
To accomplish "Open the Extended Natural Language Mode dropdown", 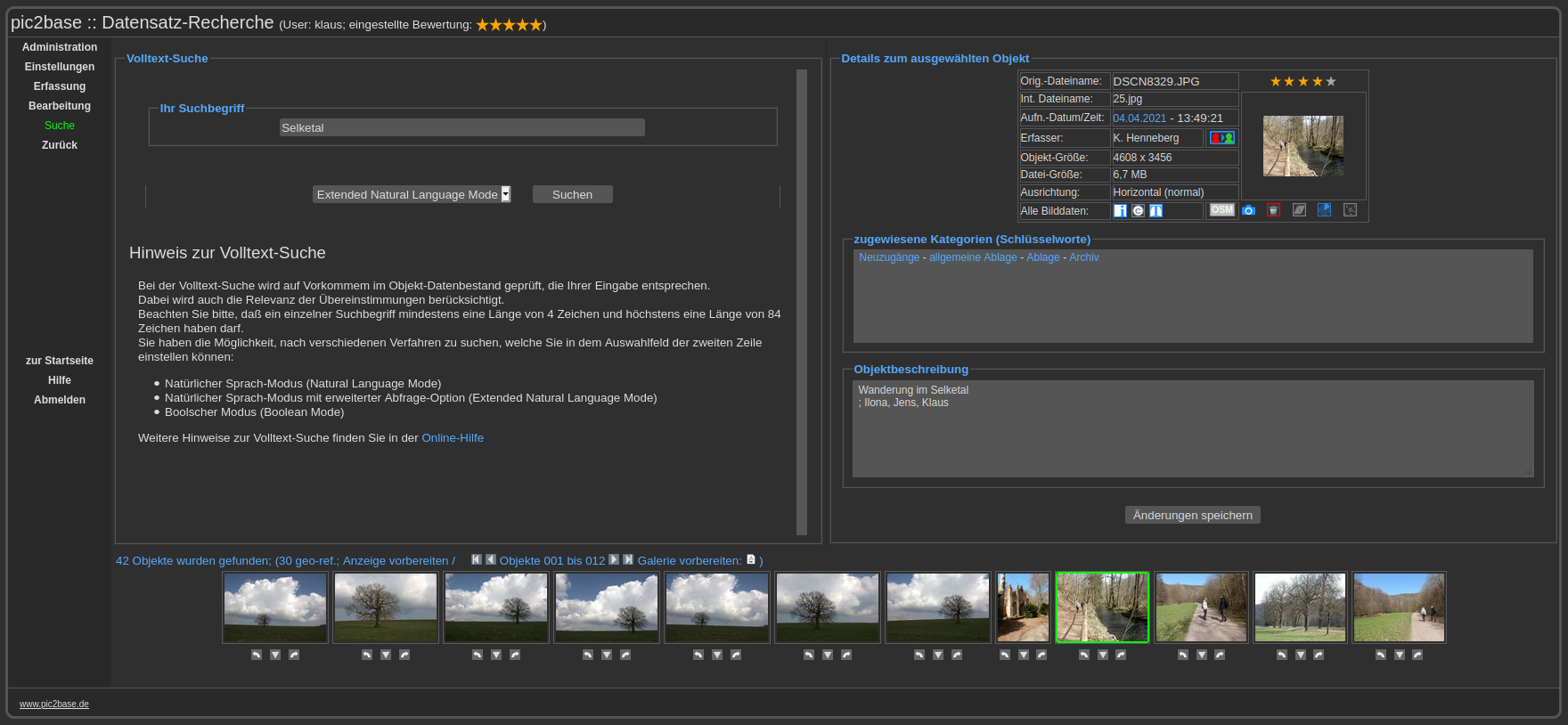I will click(x=412, y=194).
